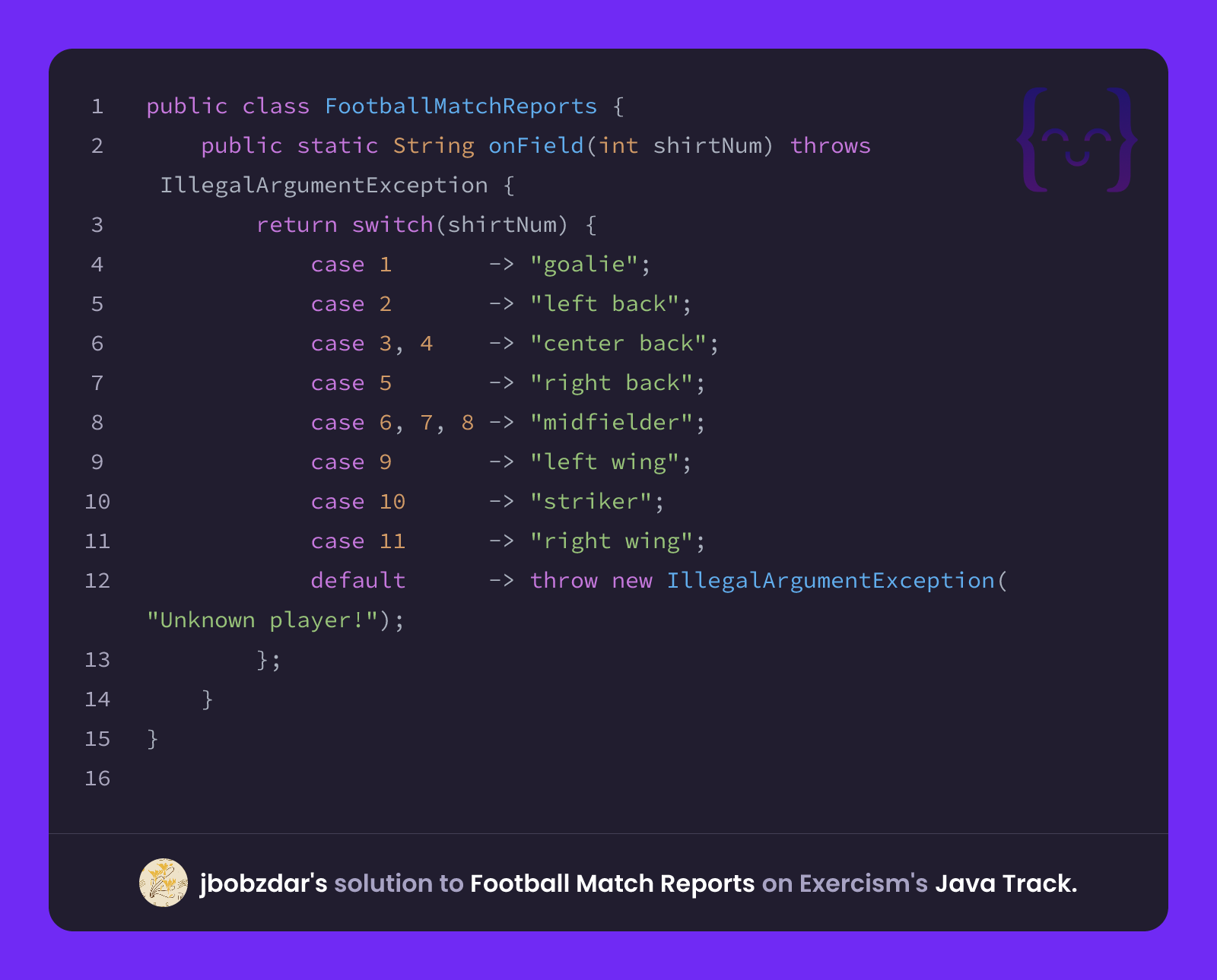Click line number 16
The image size is (1217, 980).
97,779
